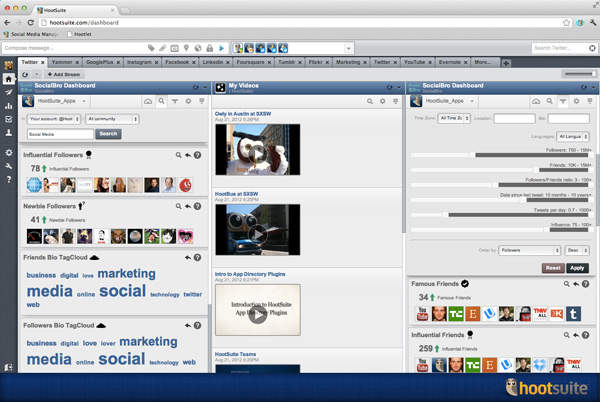600x402 pixels.
Task: Open the Desc sort order dropdown
Action: point(577,250)
